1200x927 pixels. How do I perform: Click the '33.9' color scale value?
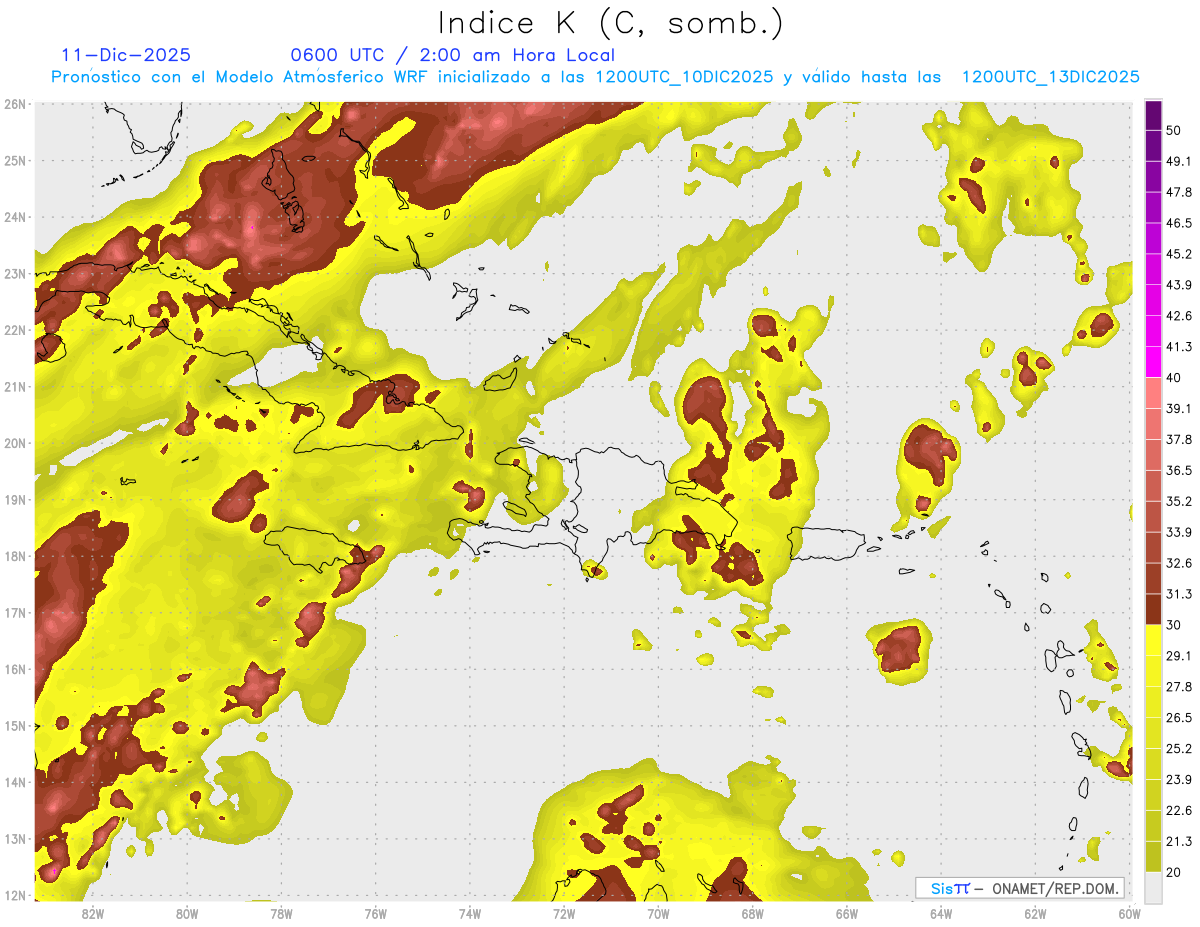point(1180,532)
